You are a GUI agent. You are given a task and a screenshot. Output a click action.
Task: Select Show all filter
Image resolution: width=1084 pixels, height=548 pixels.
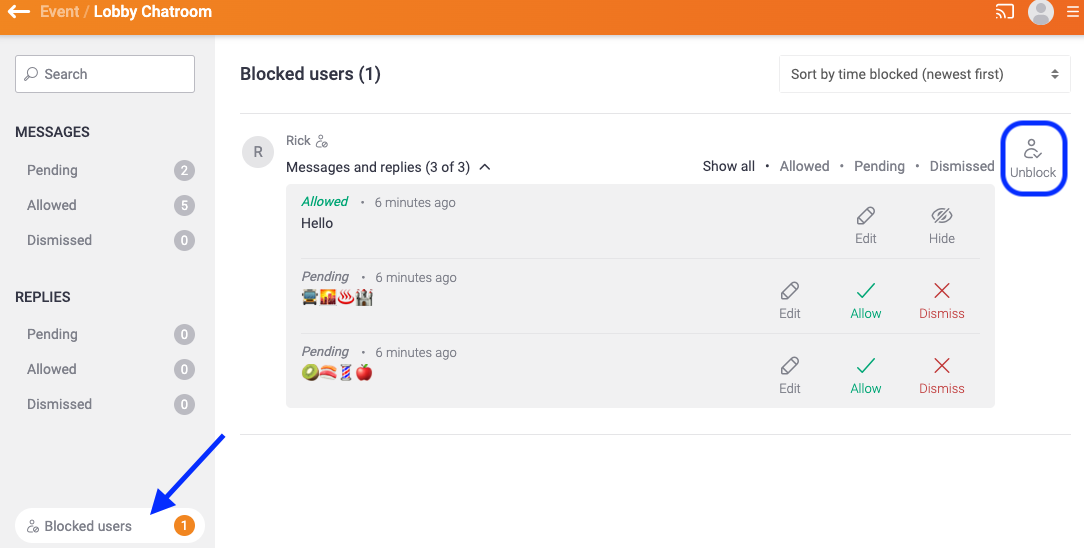[x=729, y=167]
